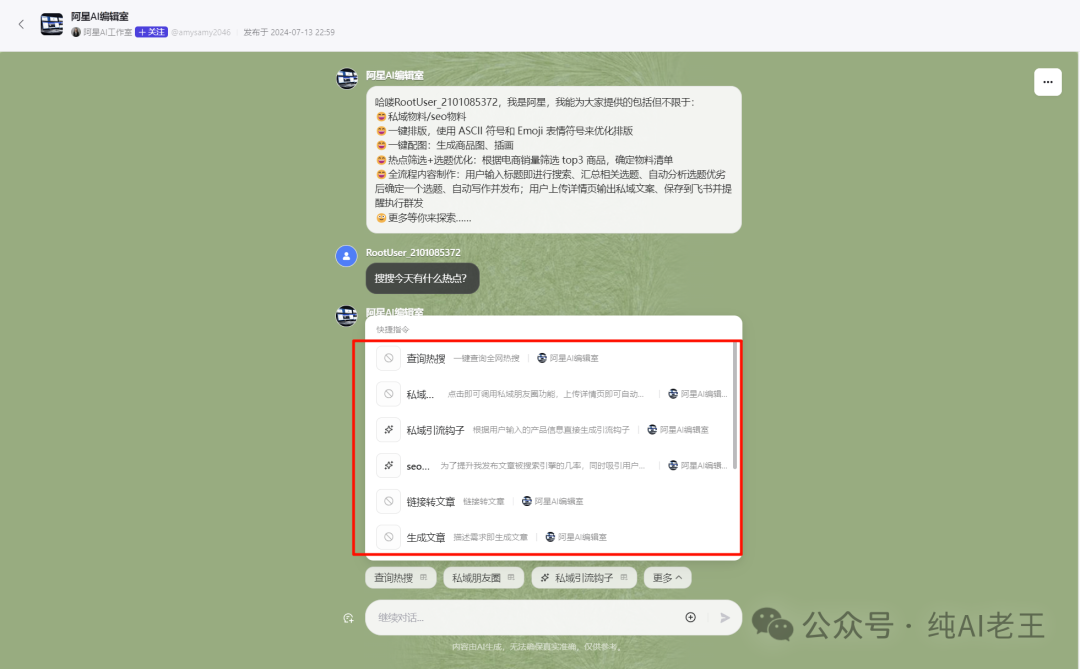
Task: Click the RootUser_2101085372 sender name
Action: pyautogui.click(x=413, y=253)
